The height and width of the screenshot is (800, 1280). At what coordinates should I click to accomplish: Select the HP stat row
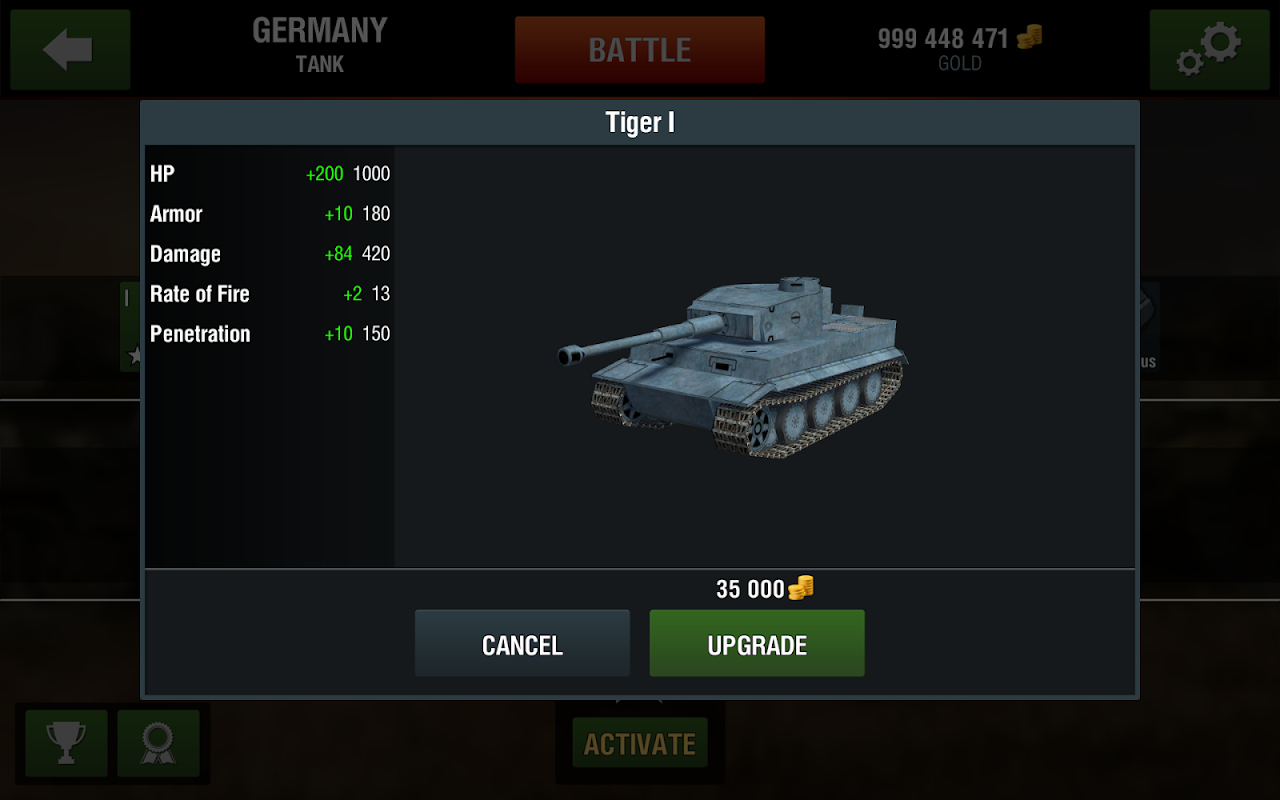(x=270, y=174)
